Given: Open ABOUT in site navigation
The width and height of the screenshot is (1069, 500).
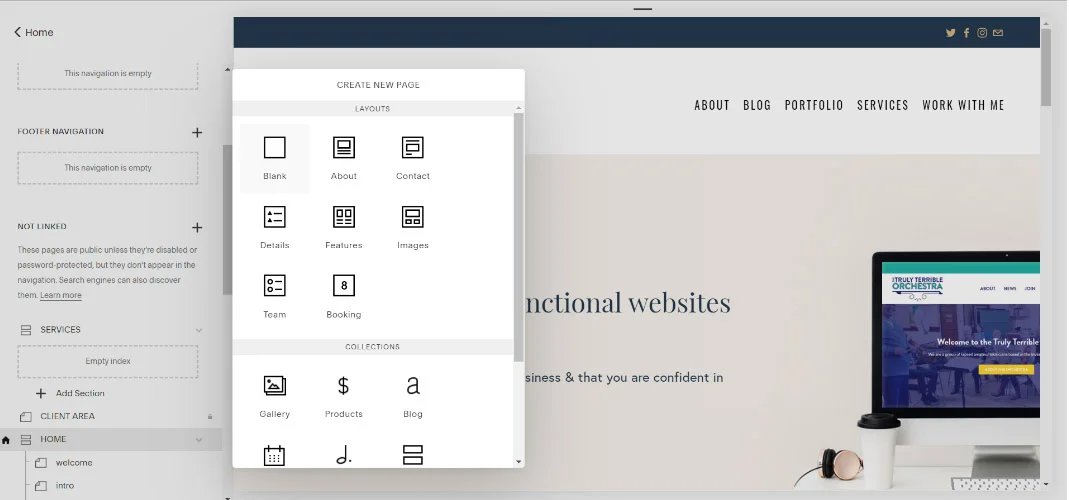Looking at the screenshot, I should (712, 105).
